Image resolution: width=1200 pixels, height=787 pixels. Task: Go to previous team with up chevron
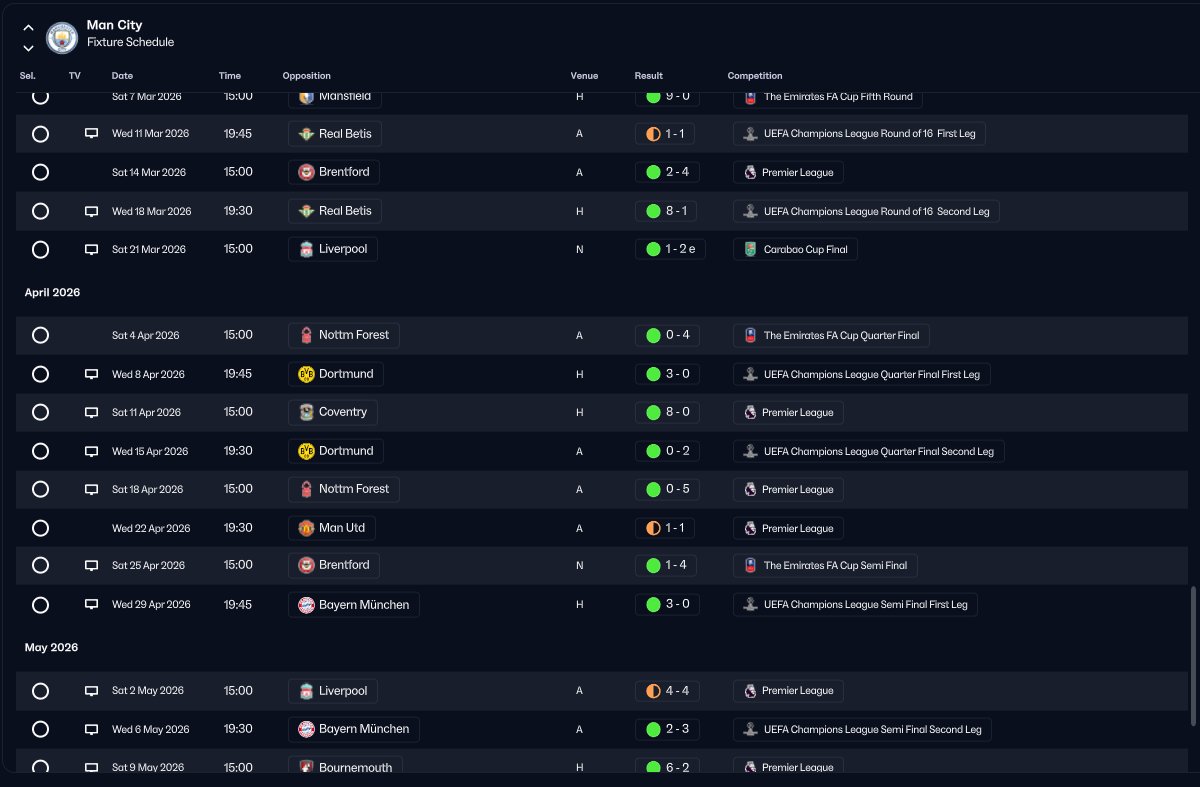click(28, 28)
